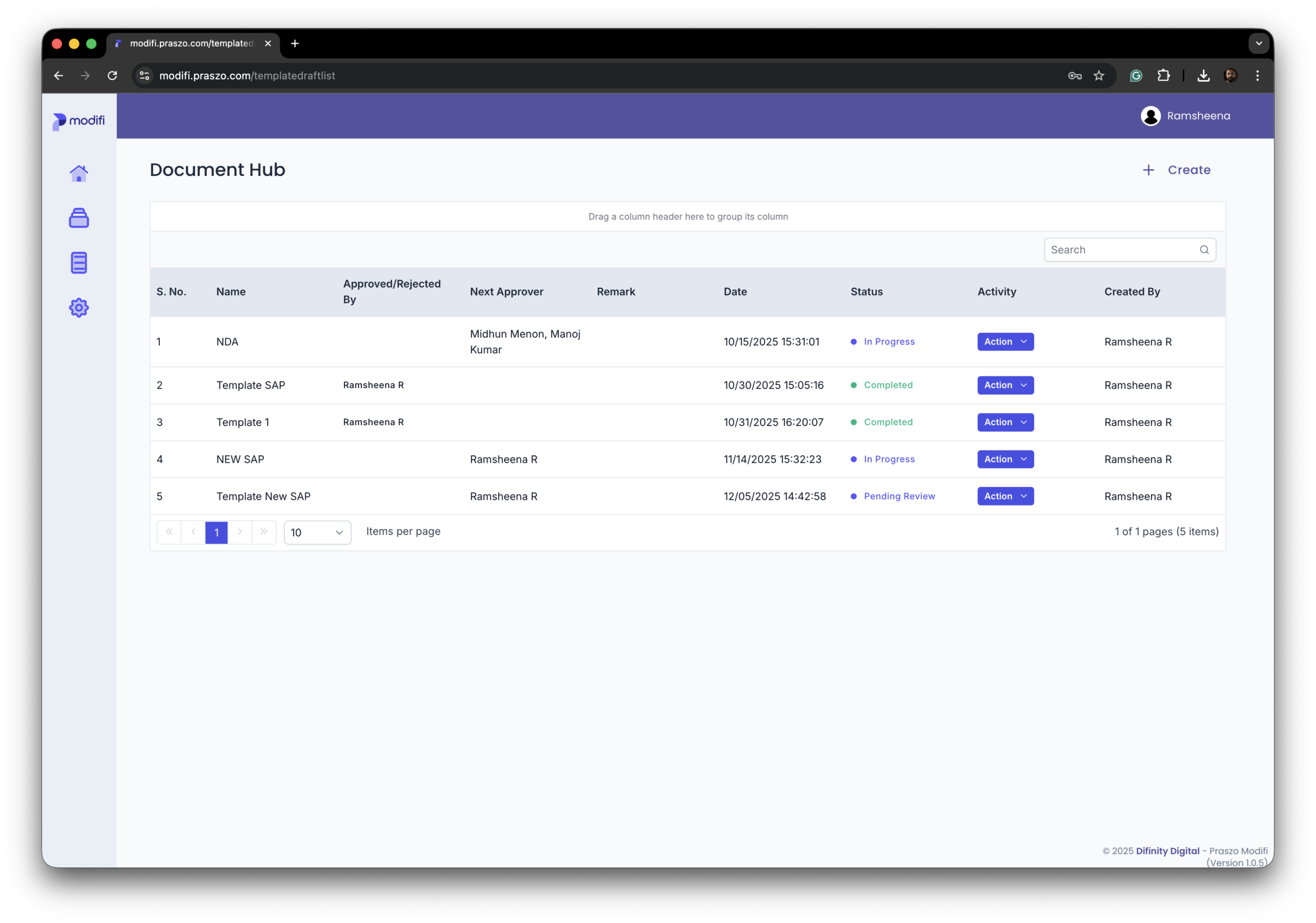Expand the Action dropdown for NEW SAP
Screen dimensions: 1316x923
(1006, 459)
